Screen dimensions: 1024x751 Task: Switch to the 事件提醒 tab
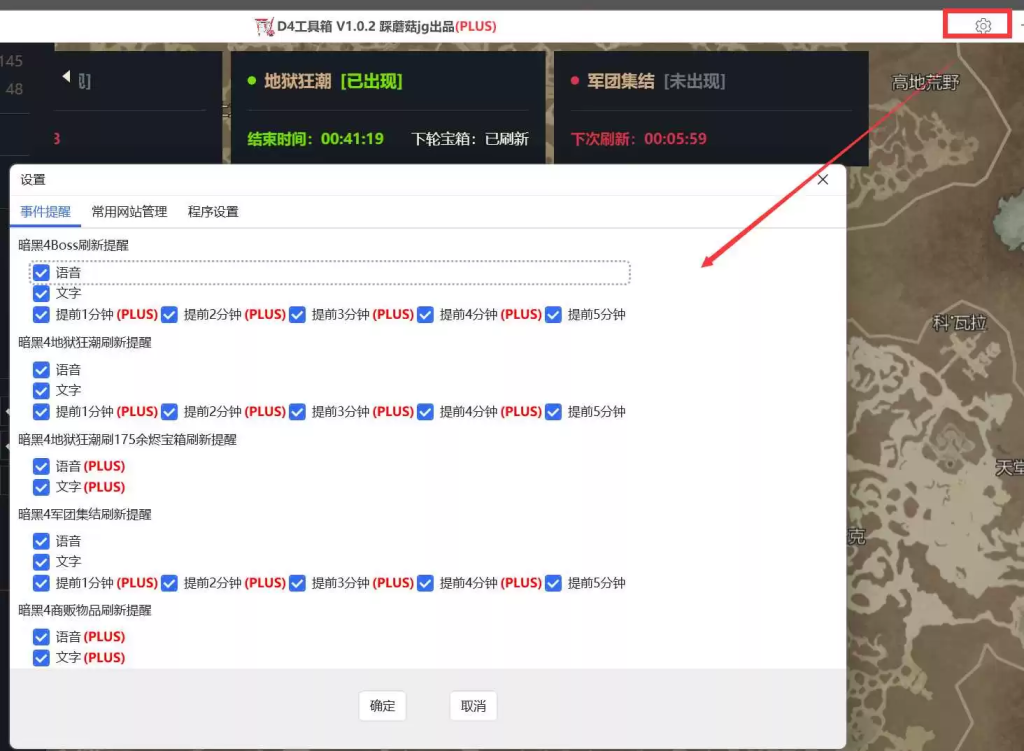[x=45, y=212]
